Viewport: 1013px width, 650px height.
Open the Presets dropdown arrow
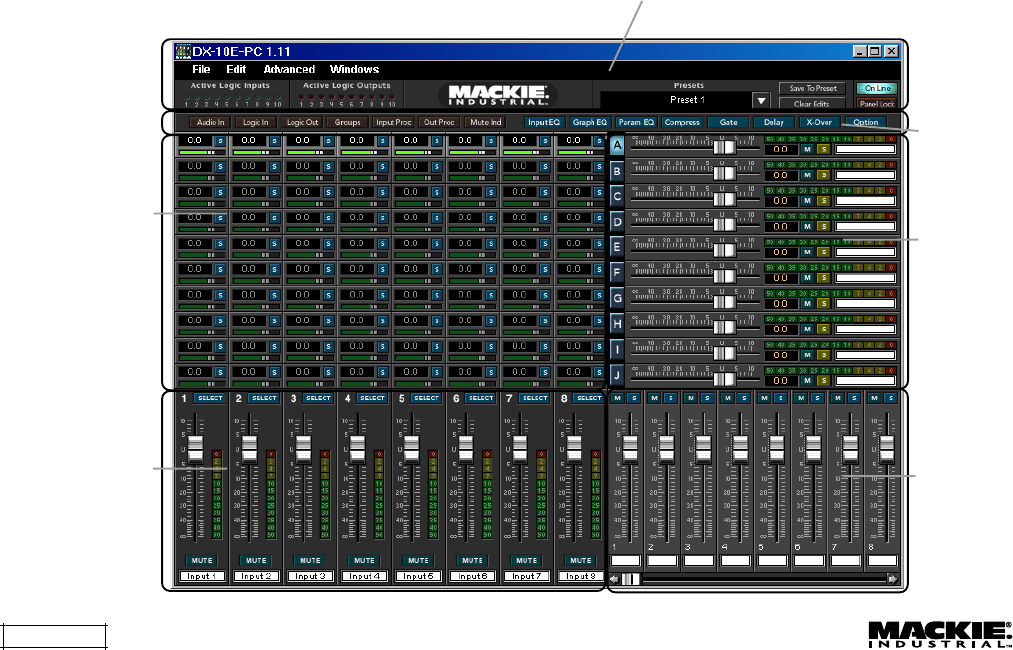coord(760,101)
